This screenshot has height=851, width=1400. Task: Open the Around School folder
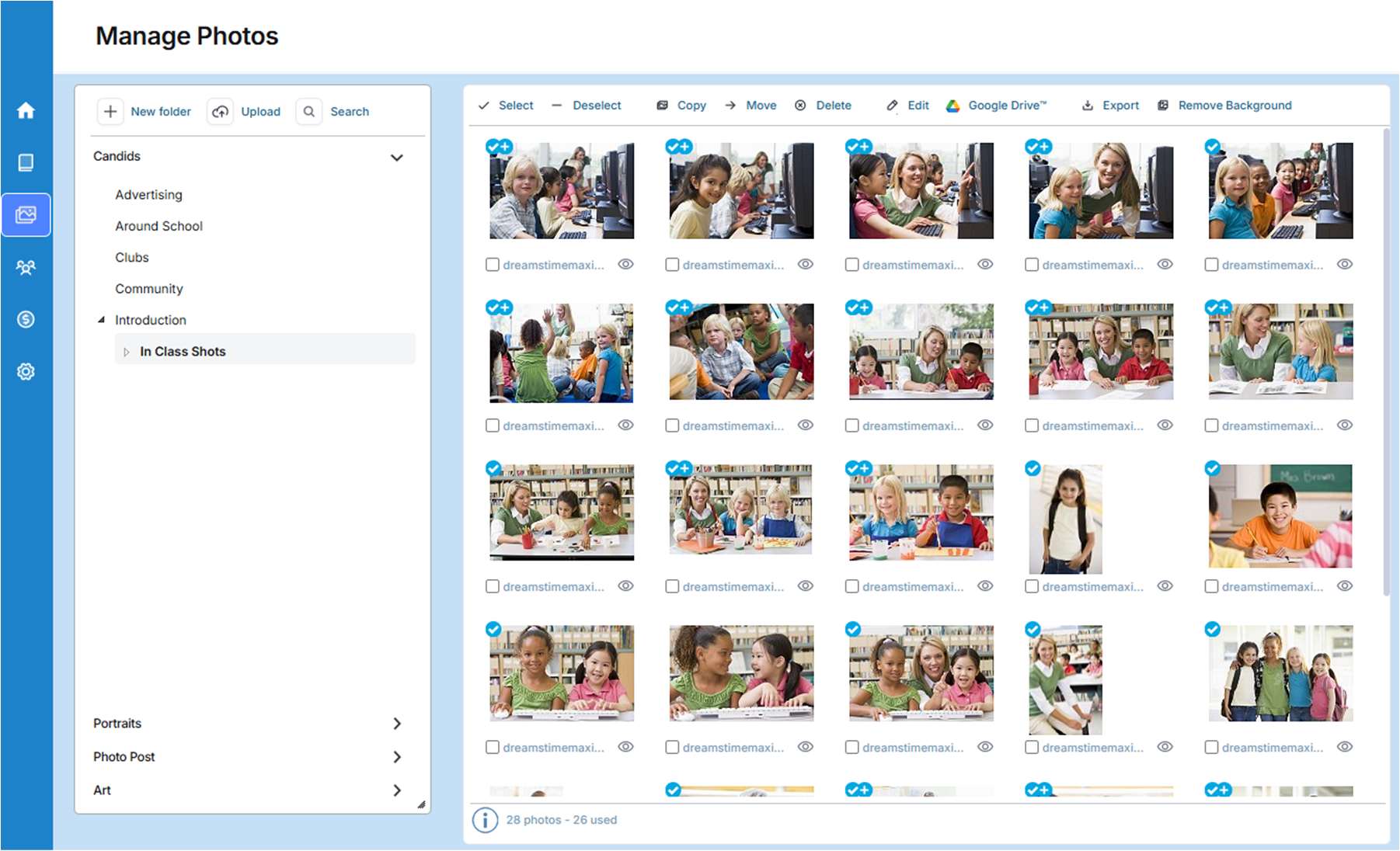tap(158, 226)
